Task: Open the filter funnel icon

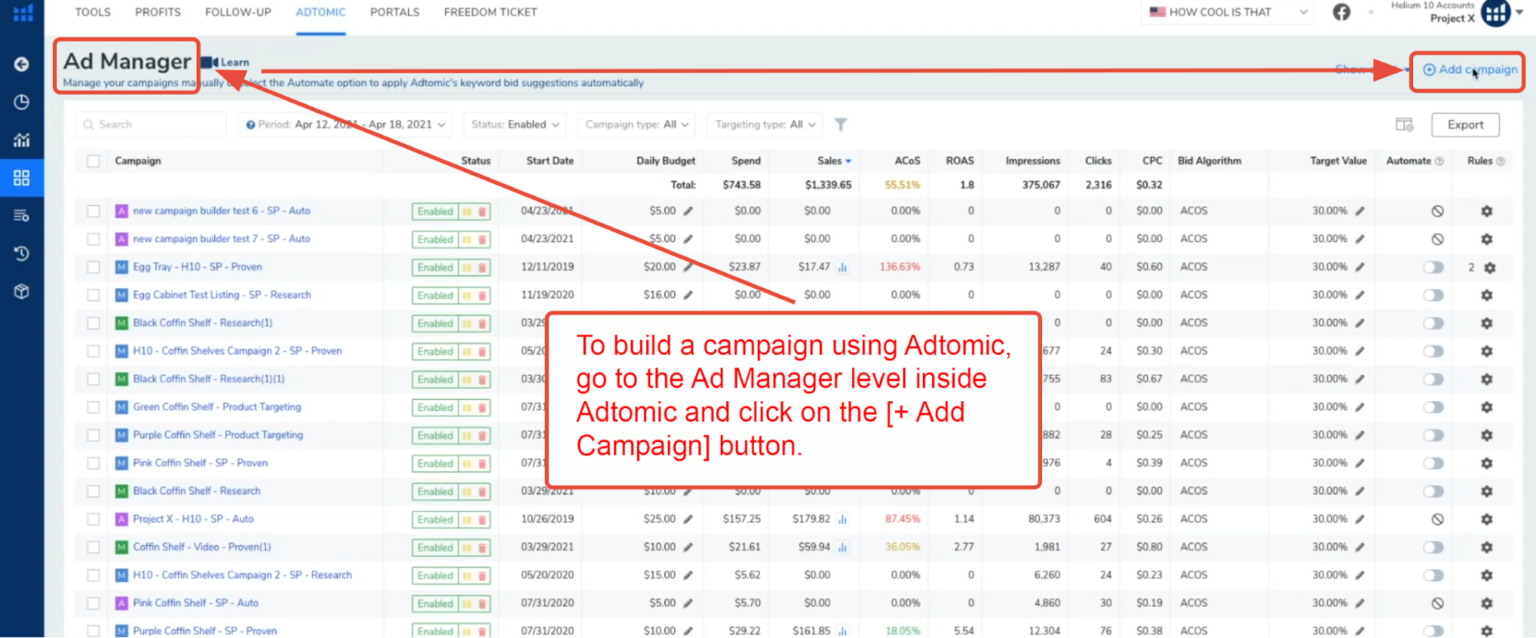Action: pos(840,124)
